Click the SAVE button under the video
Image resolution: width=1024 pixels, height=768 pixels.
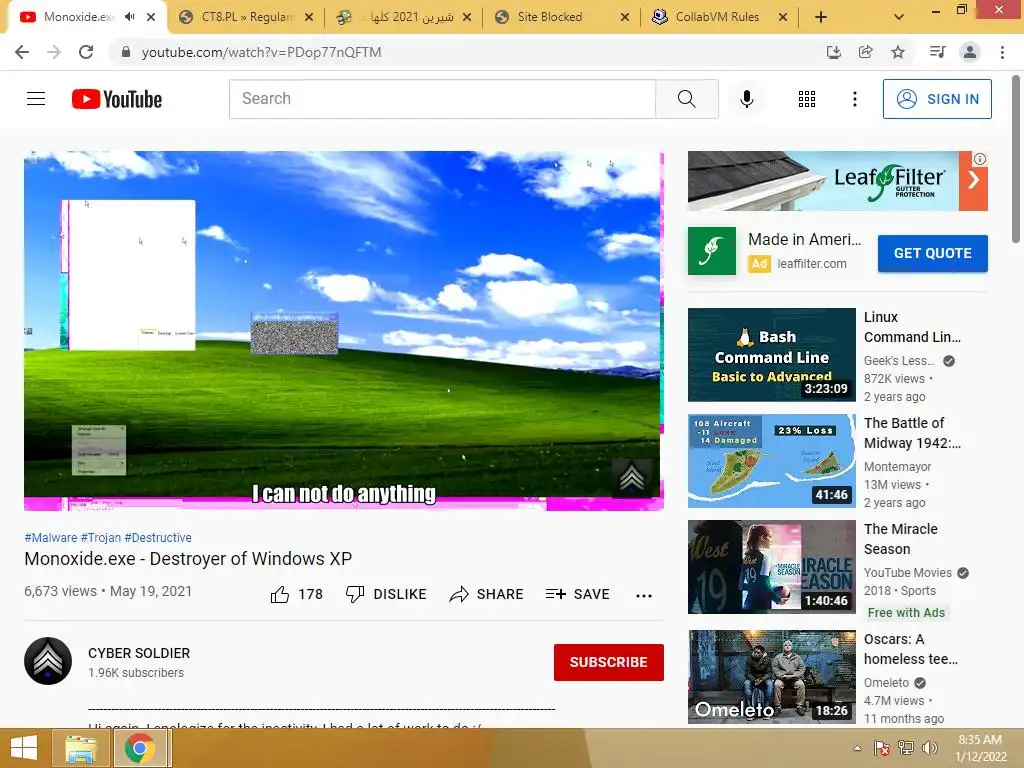point(577,594)
